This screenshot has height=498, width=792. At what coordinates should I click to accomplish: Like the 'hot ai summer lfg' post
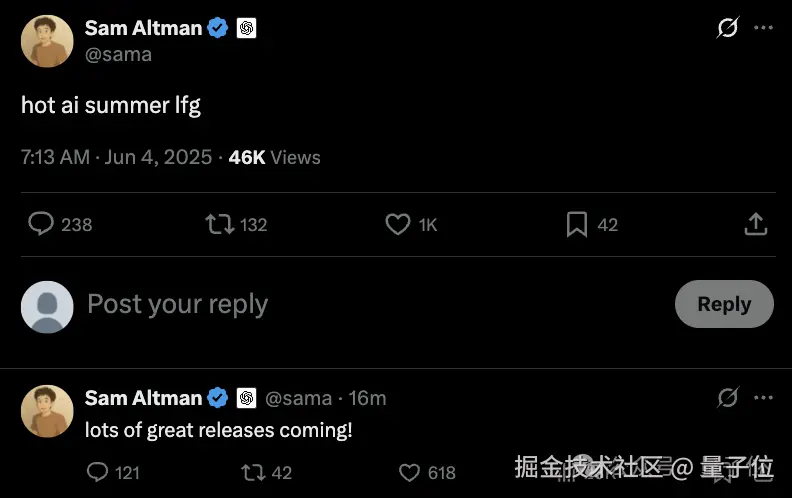pos(398,224)
